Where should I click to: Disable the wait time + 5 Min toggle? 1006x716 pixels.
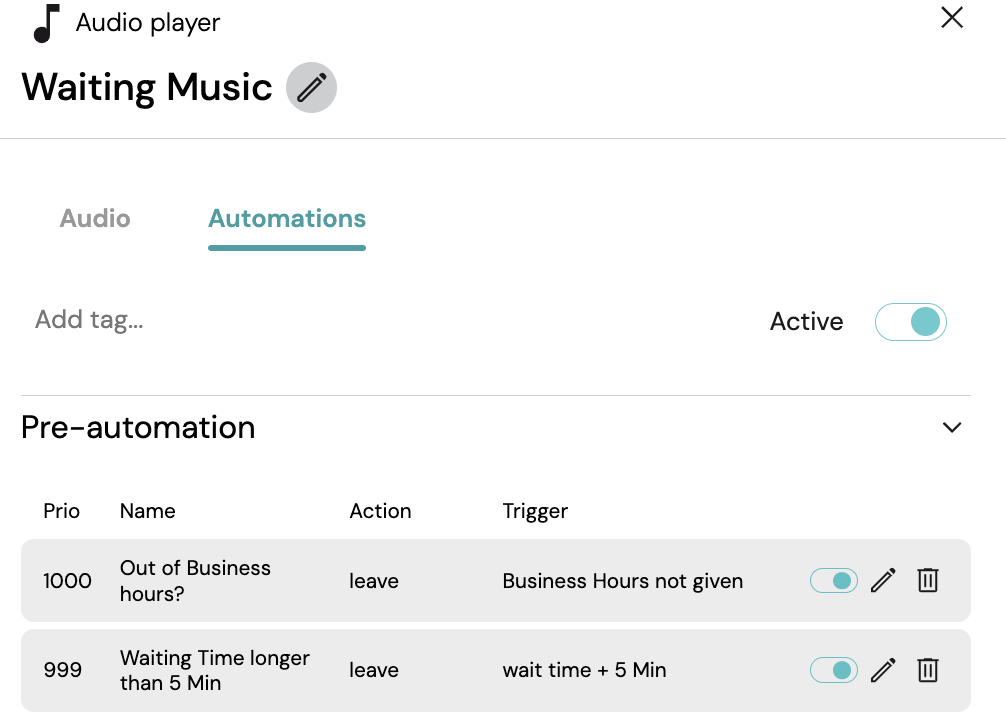coord(833,670)
